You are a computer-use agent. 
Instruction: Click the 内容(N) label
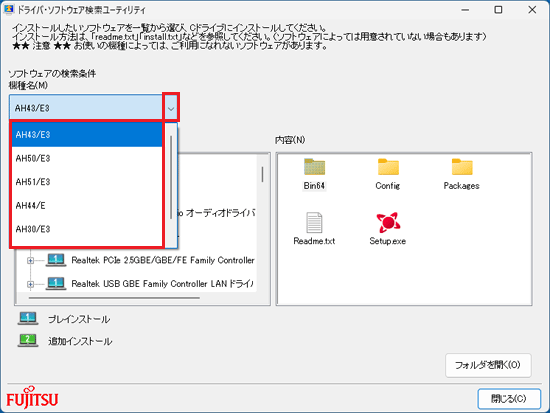[290, 140]
